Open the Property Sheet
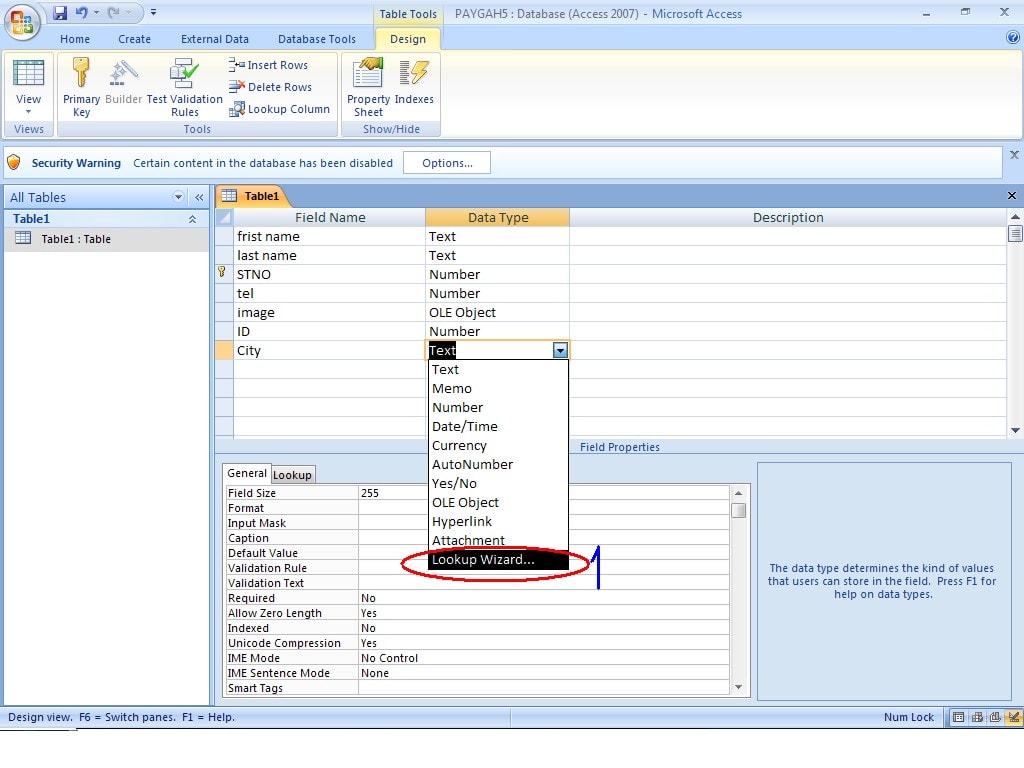The width and height of the screenshot is (1024, 768). 368,86
